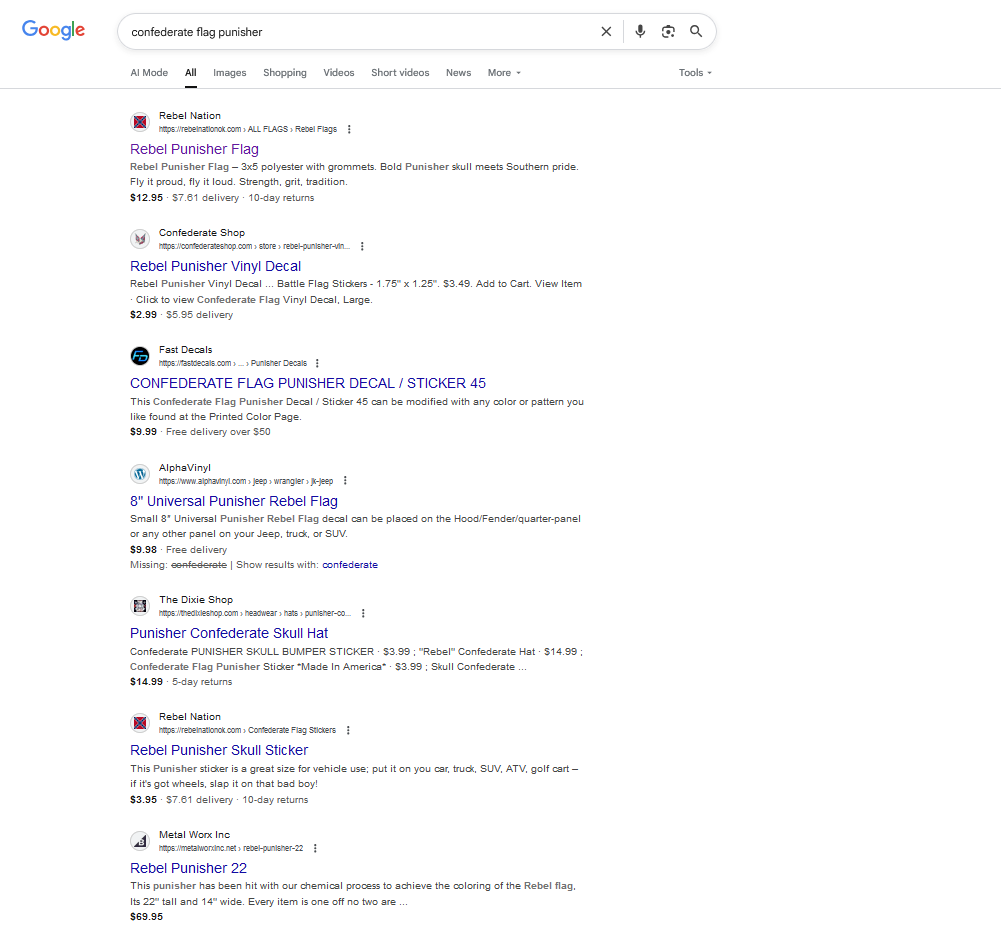
Task: Click the AlphaVinyl site name
Action: 184,468
